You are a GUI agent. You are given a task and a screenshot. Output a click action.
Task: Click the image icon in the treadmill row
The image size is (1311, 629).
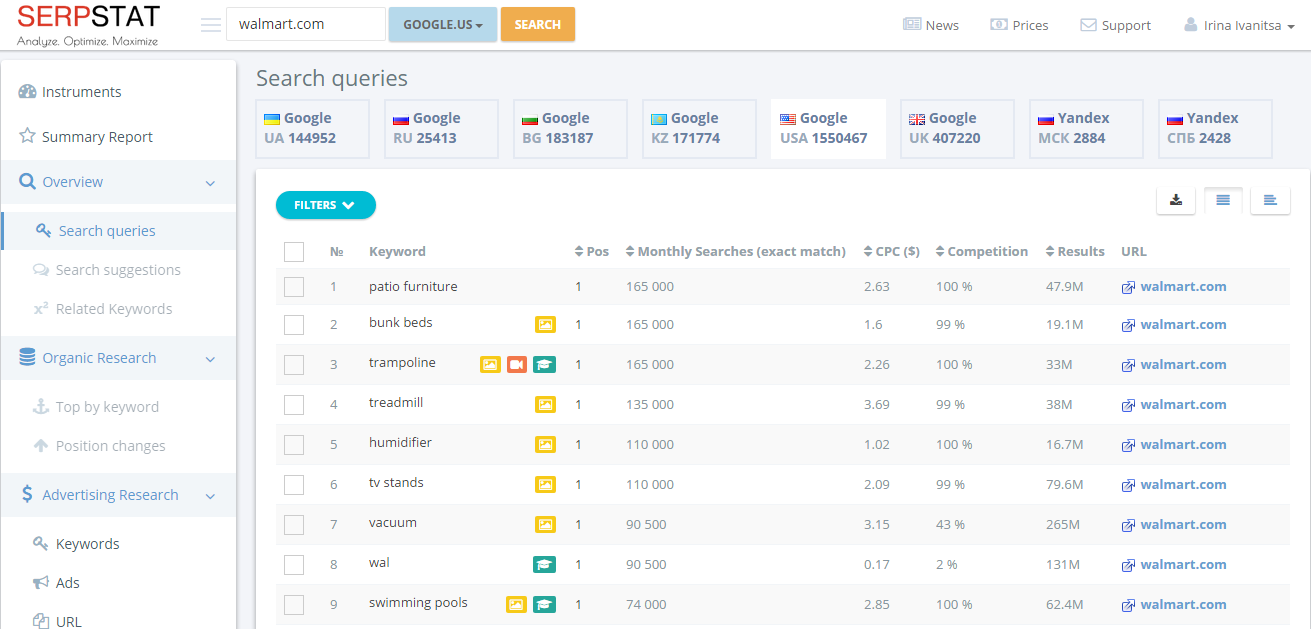545,404
